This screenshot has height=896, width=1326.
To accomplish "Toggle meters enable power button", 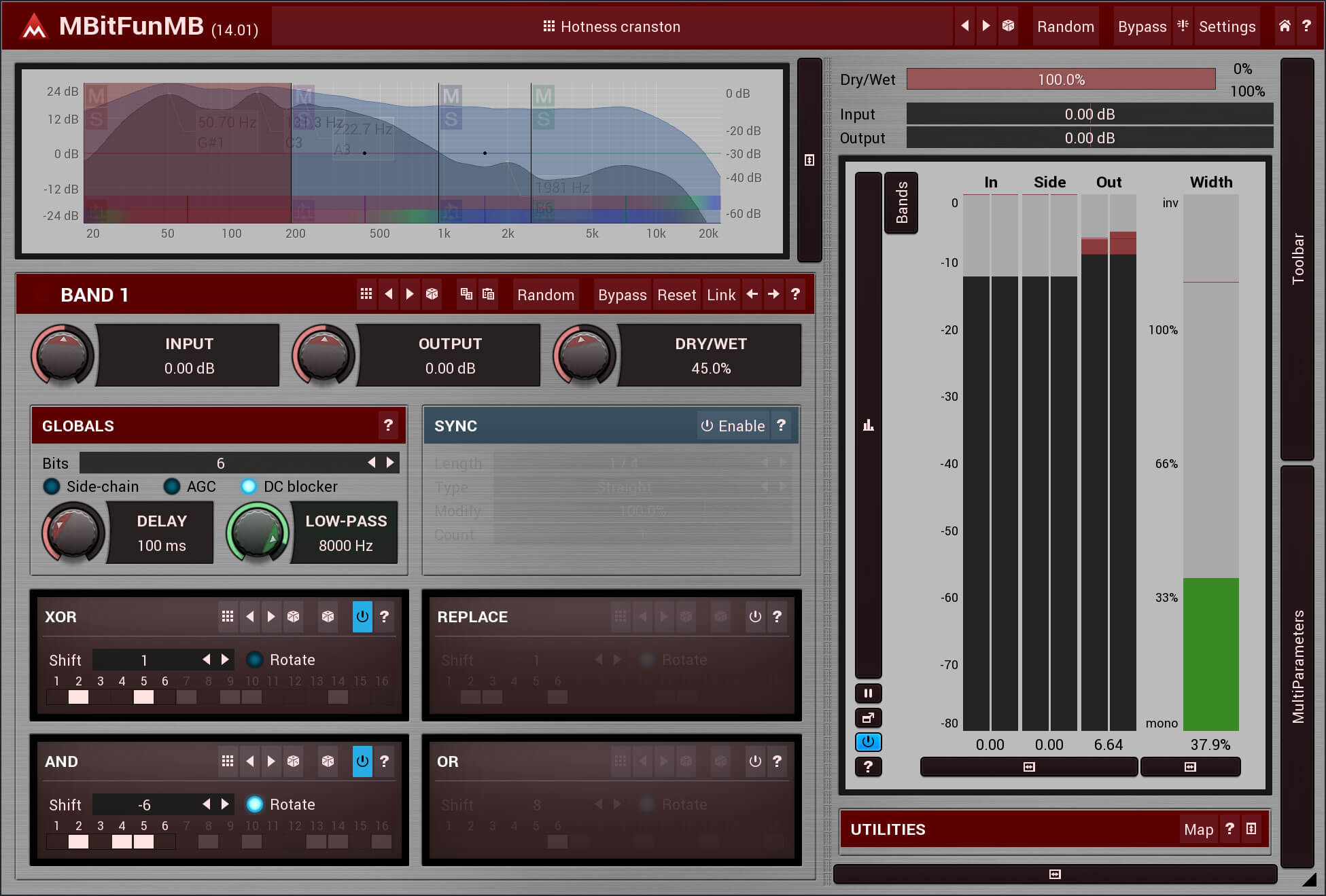I will [x=868, y=742].
